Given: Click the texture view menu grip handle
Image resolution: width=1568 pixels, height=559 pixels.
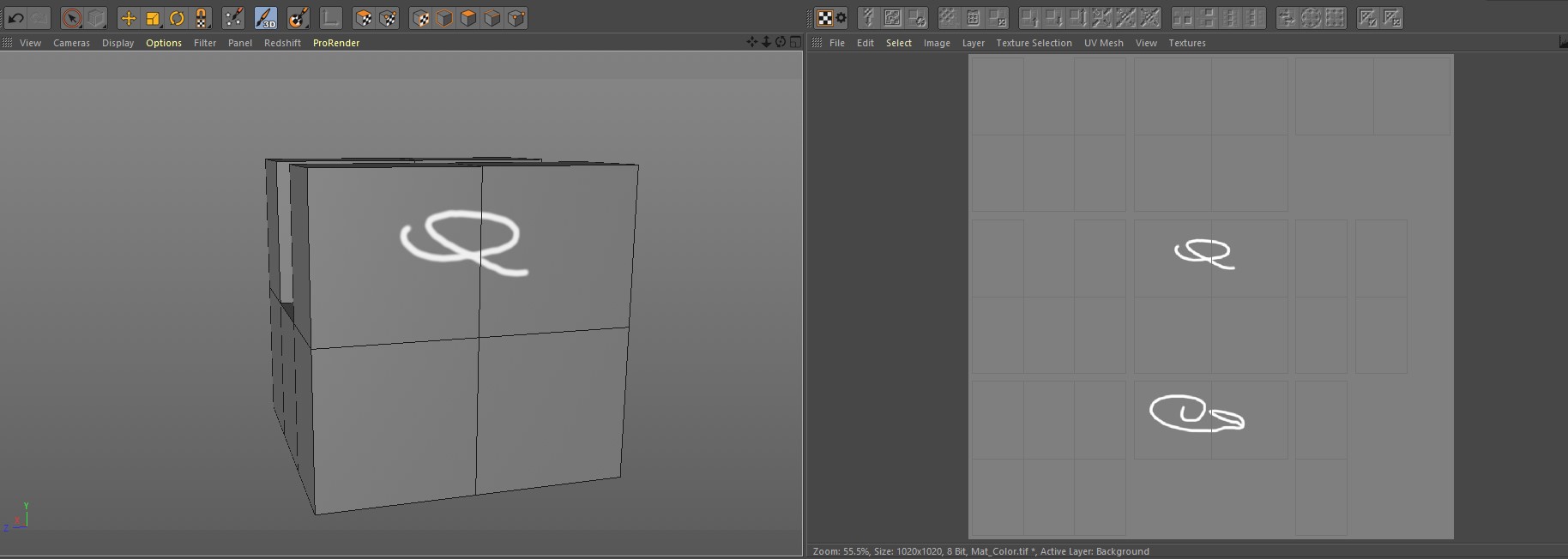Looking at the screenshot, I should click(x=817, y=42).
